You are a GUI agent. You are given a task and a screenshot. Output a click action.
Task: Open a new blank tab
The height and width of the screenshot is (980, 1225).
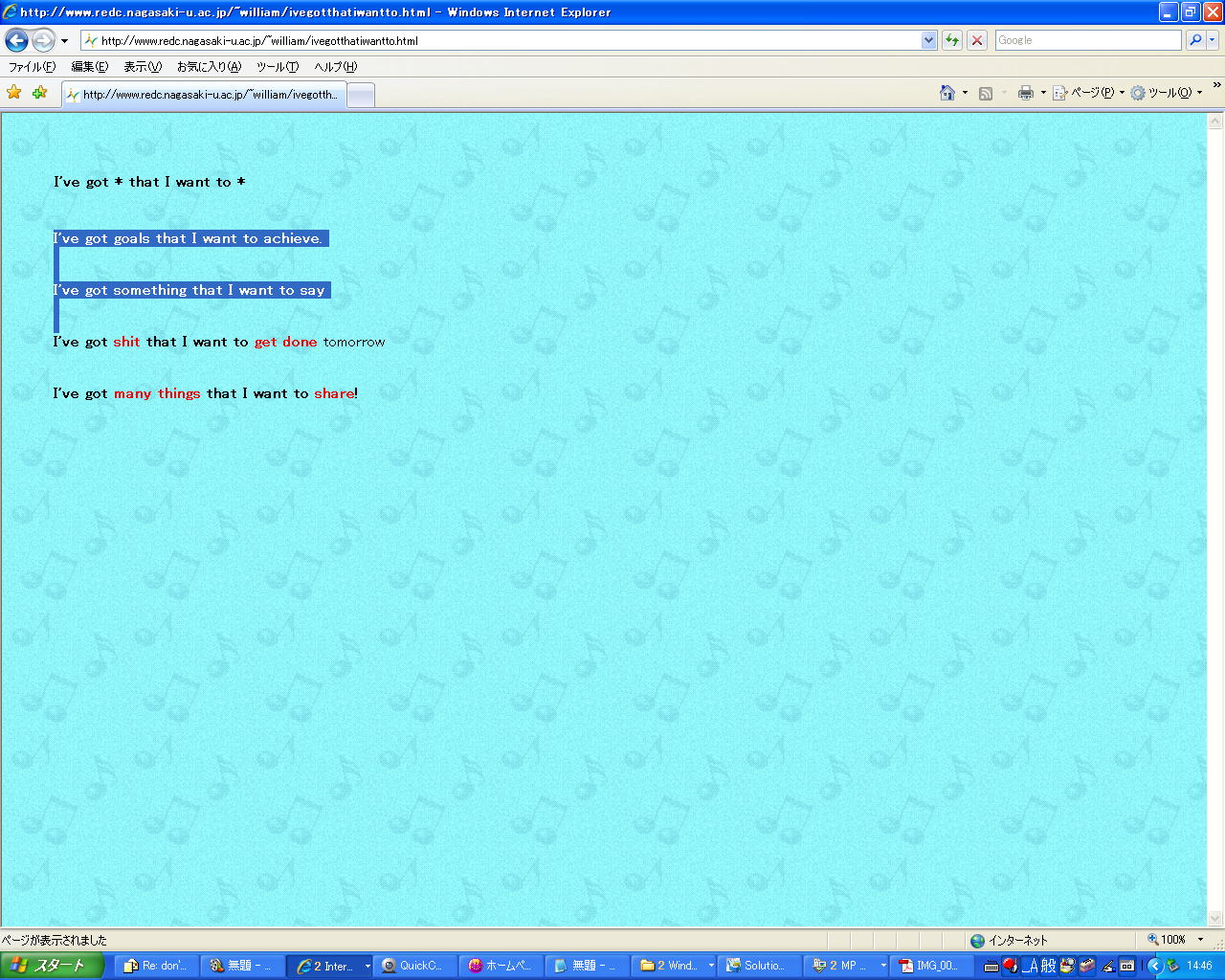click(x=361, y=95)
